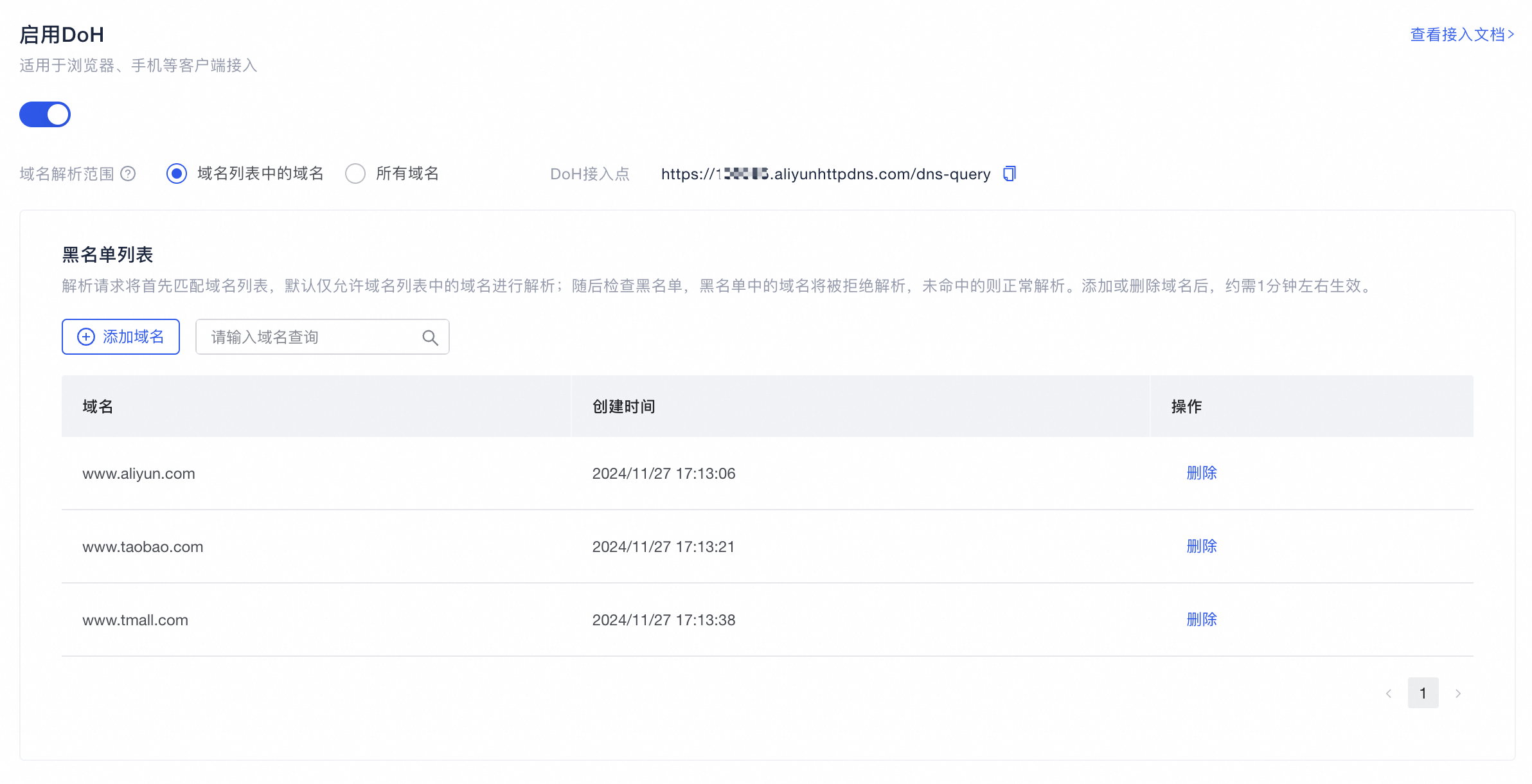Click the 创建时间 column header
This screenshot has height=784, width=1532.
click(623, 407)
